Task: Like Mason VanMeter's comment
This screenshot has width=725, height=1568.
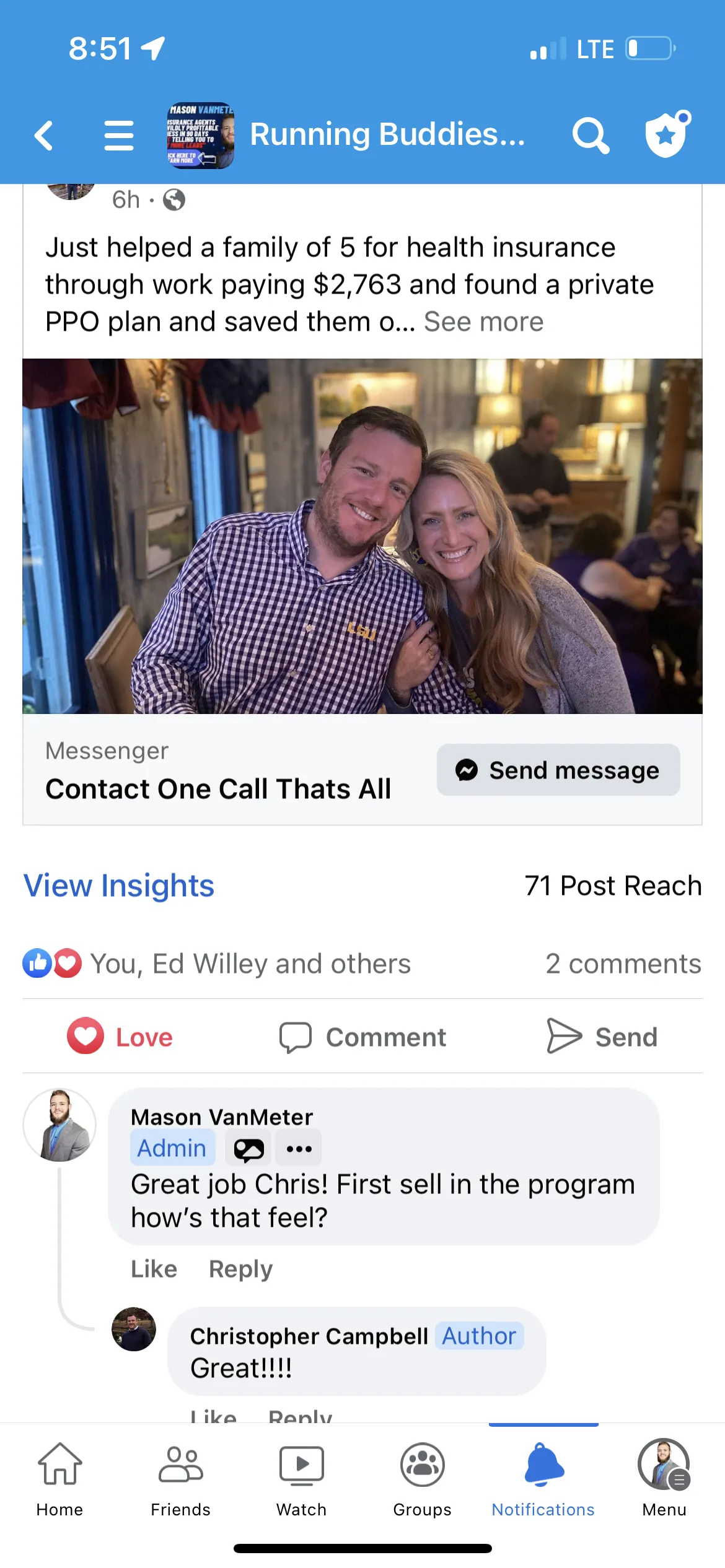Action: [154, 1269]
